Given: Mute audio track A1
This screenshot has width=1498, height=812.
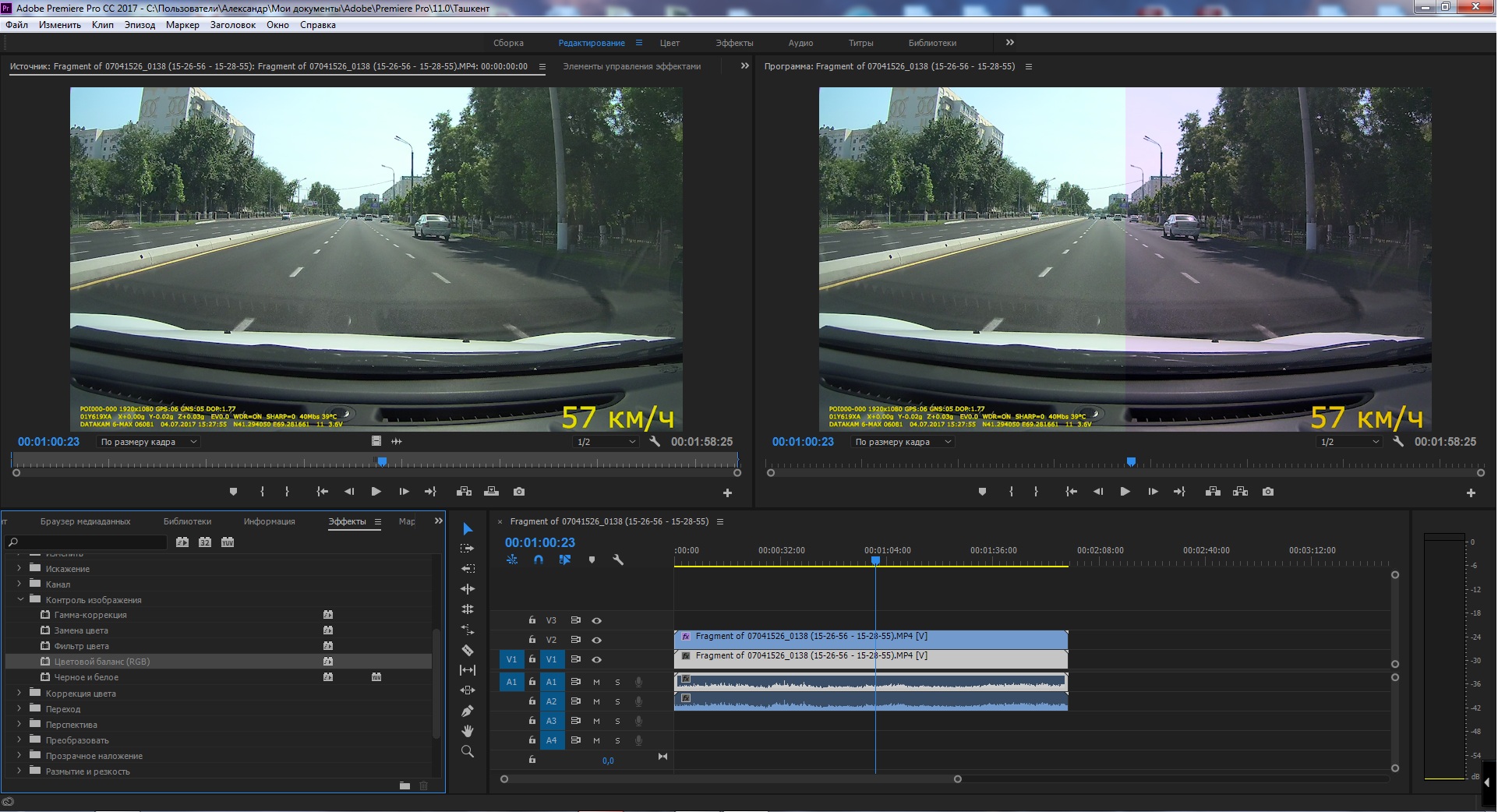Looking at the screenshot, I should click(x=596, y=682).
